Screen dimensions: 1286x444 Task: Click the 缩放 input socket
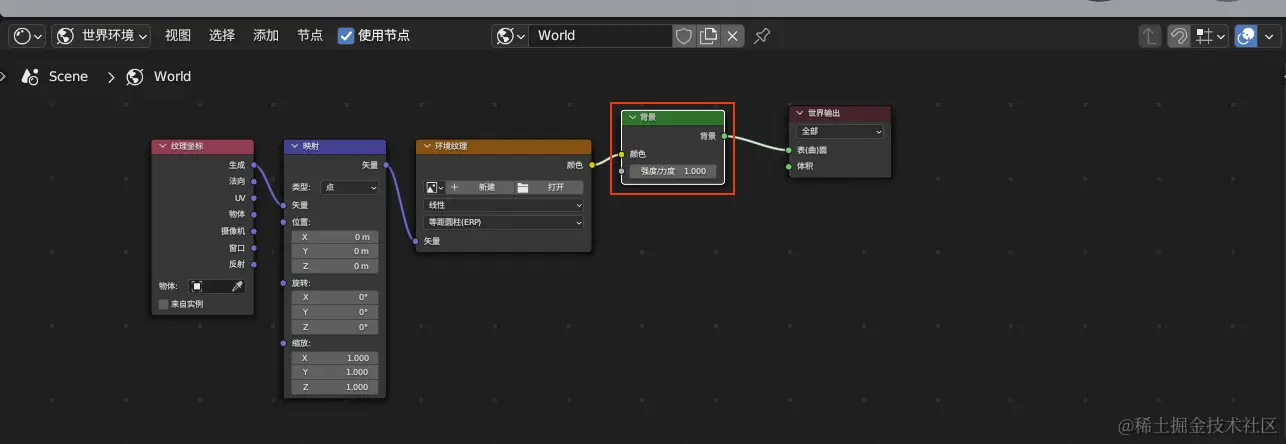[x=285, y=342]
